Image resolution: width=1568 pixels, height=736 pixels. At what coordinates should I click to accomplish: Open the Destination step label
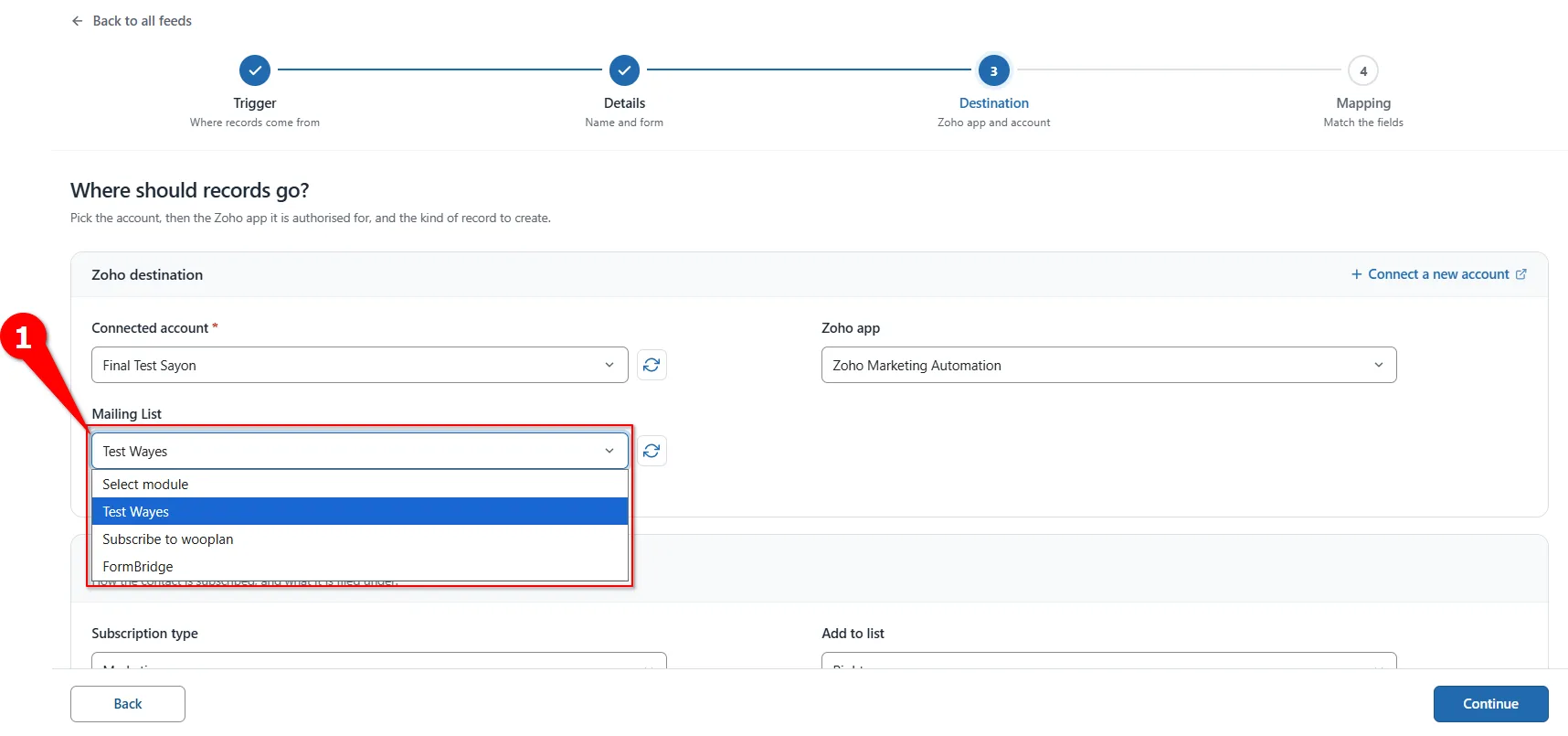tap(994, 103)
